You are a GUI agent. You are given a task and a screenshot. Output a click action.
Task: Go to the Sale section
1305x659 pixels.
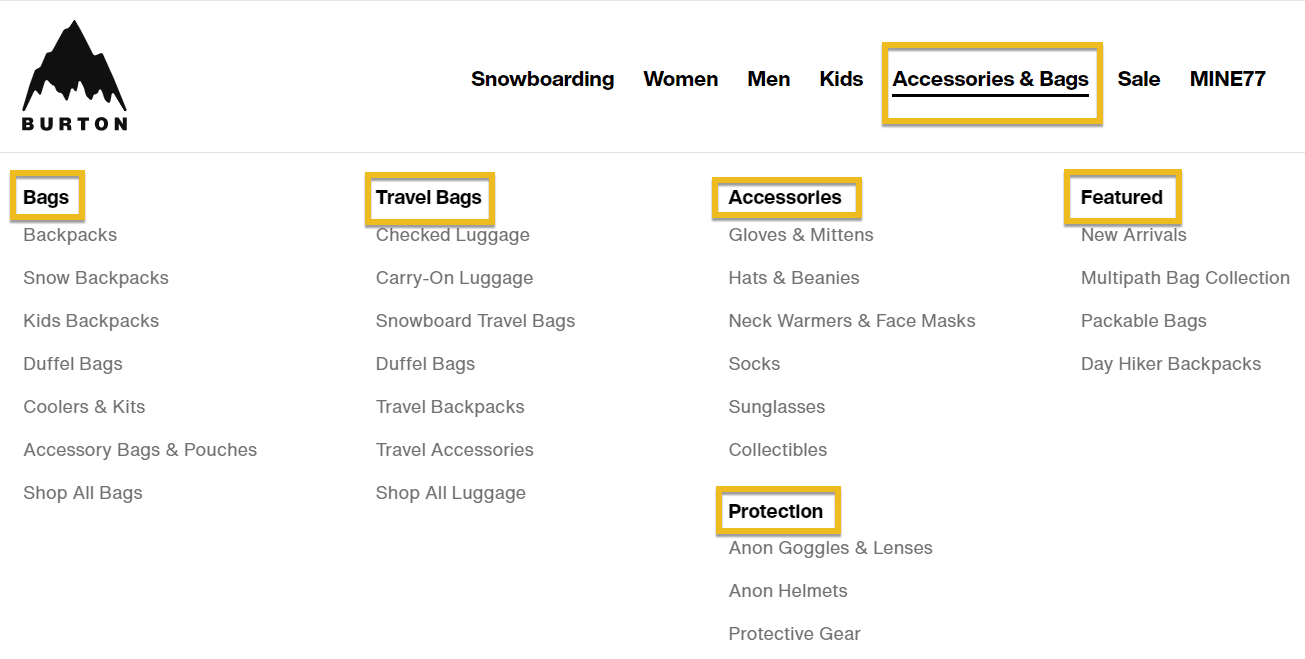point(1139,79)
